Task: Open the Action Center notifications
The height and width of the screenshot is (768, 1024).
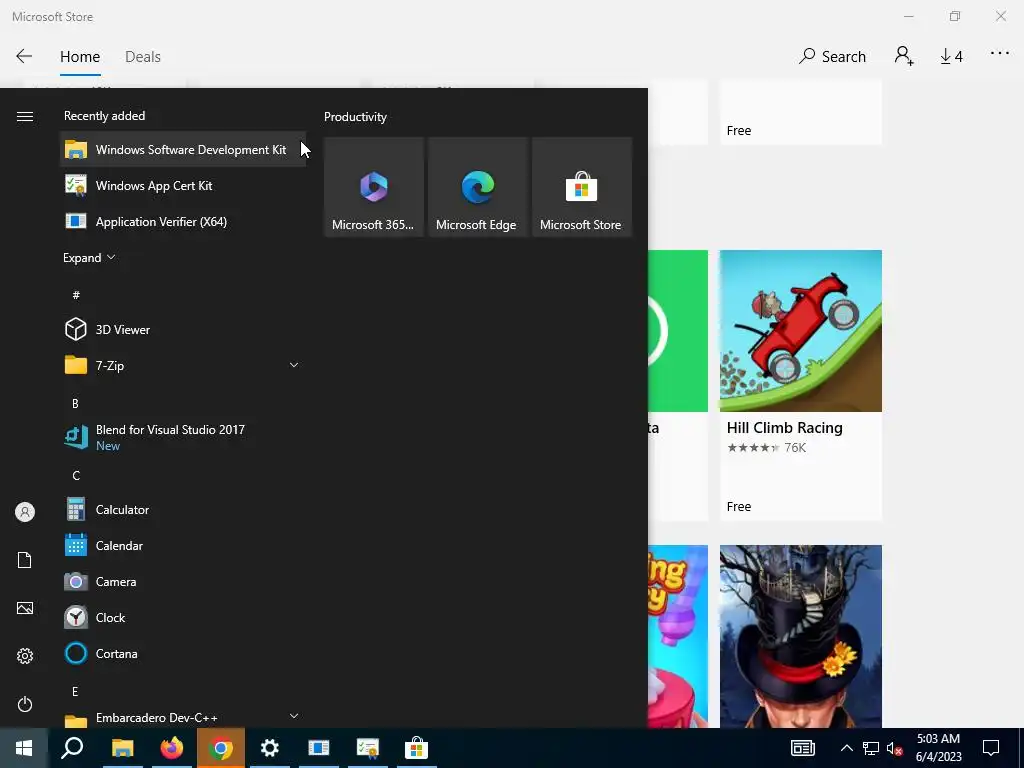Action: 991,748
